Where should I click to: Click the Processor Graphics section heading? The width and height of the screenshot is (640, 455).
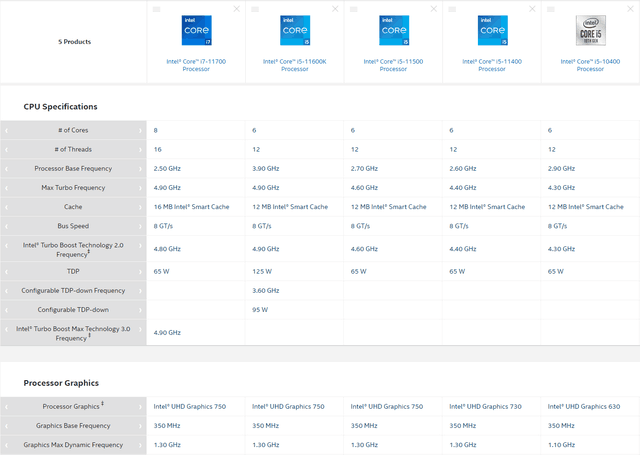coord(61,383)
